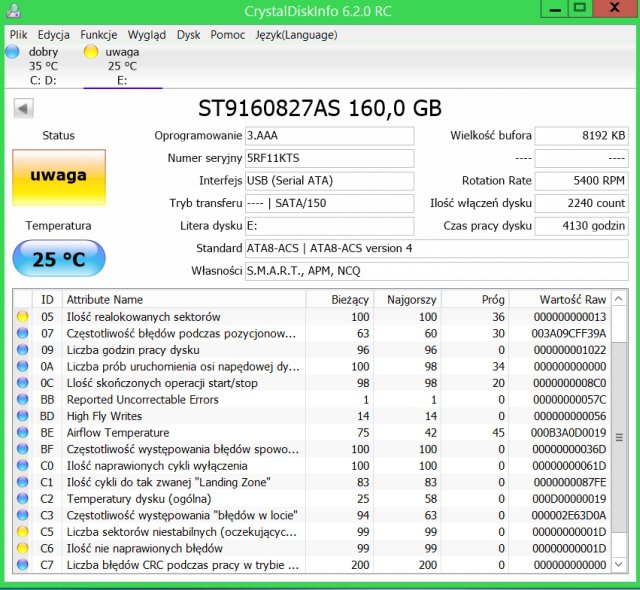This screenshot has height=590, width=640.
Task: Select row 'Temperatury dysku (ogólna)'
Action: pyautogui.click(x=312, y=499)
